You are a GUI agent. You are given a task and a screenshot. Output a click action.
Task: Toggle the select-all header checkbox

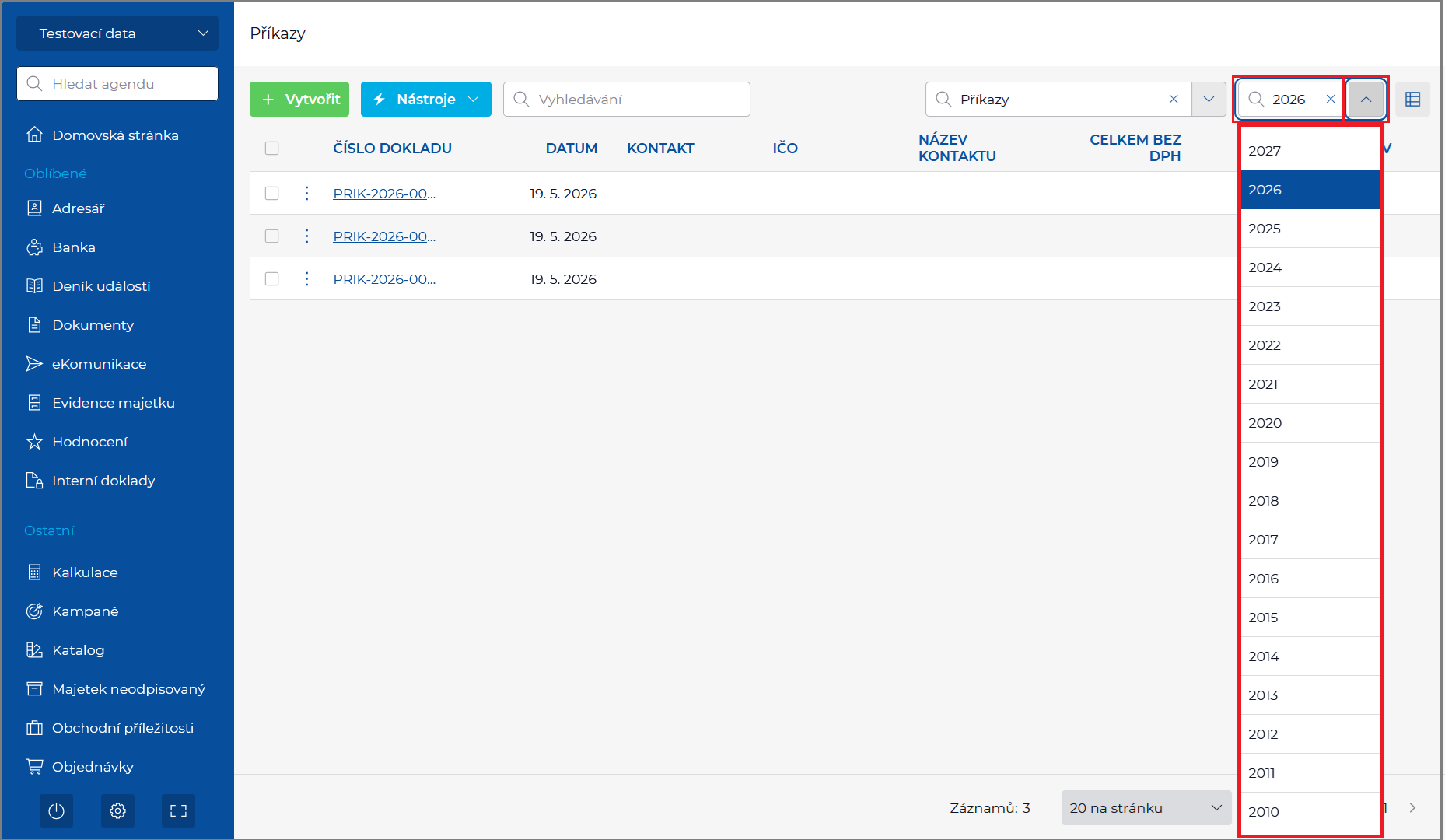tap(271, 148)
